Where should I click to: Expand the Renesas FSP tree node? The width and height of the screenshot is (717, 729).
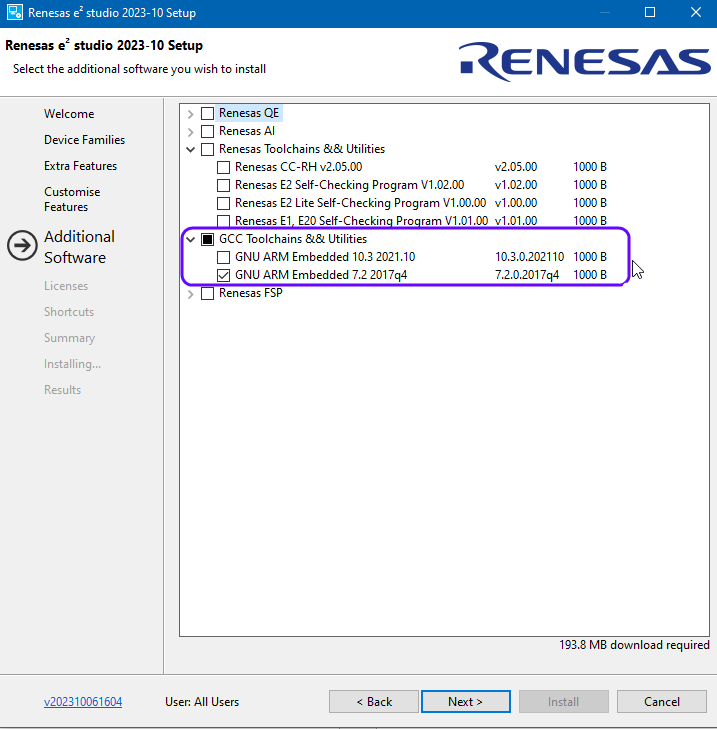(191, 293)
